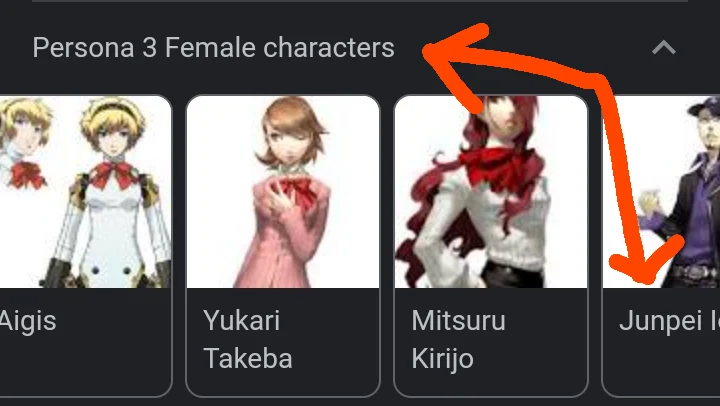Collapse the Persona 3 Female characters section
This screenshot has width=720, height=406.
[664, 47]
